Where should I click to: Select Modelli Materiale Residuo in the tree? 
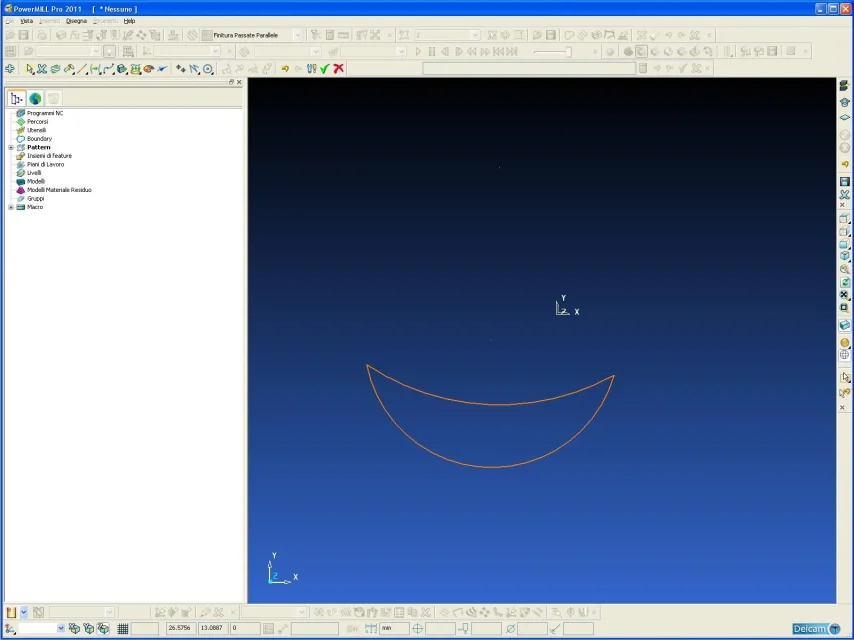click(x=59, y=190)
